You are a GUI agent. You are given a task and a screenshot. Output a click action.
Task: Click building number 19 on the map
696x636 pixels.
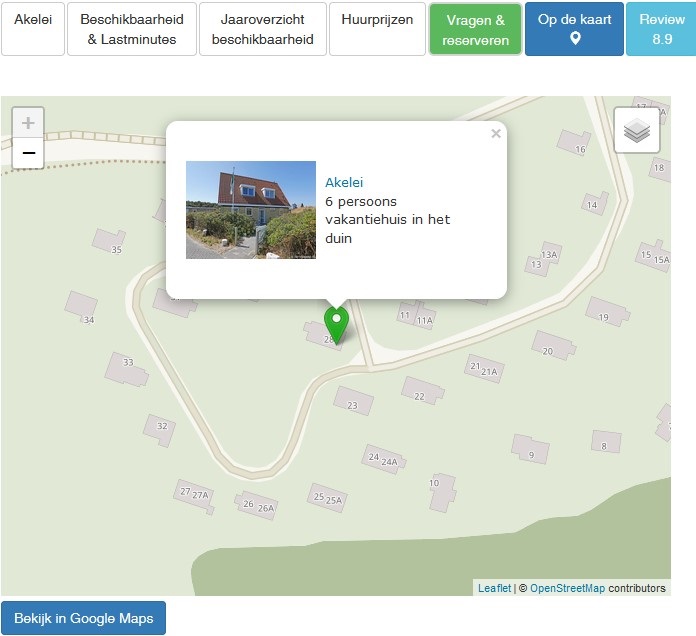608,313
